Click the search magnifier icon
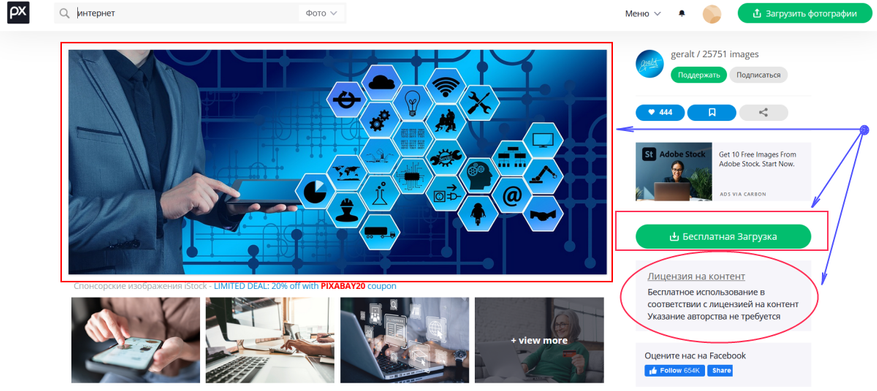 [65, 13]
